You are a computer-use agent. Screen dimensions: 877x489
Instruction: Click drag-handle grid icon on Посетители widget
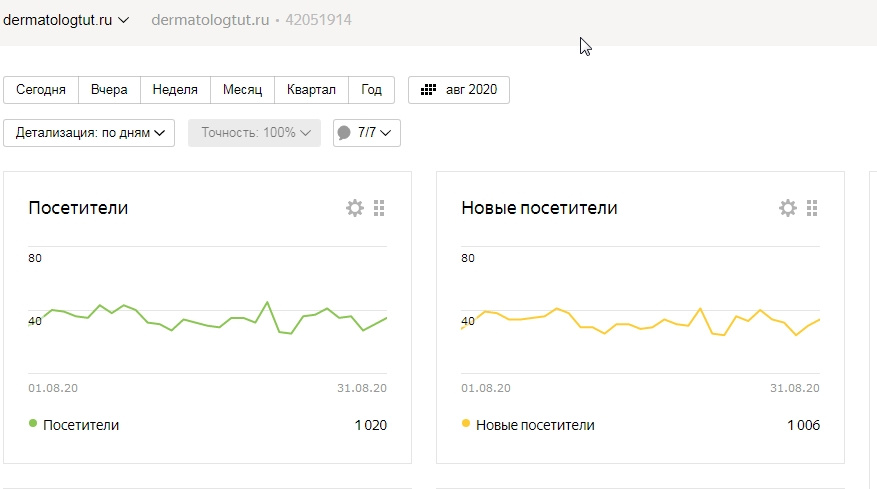[379, 208]
